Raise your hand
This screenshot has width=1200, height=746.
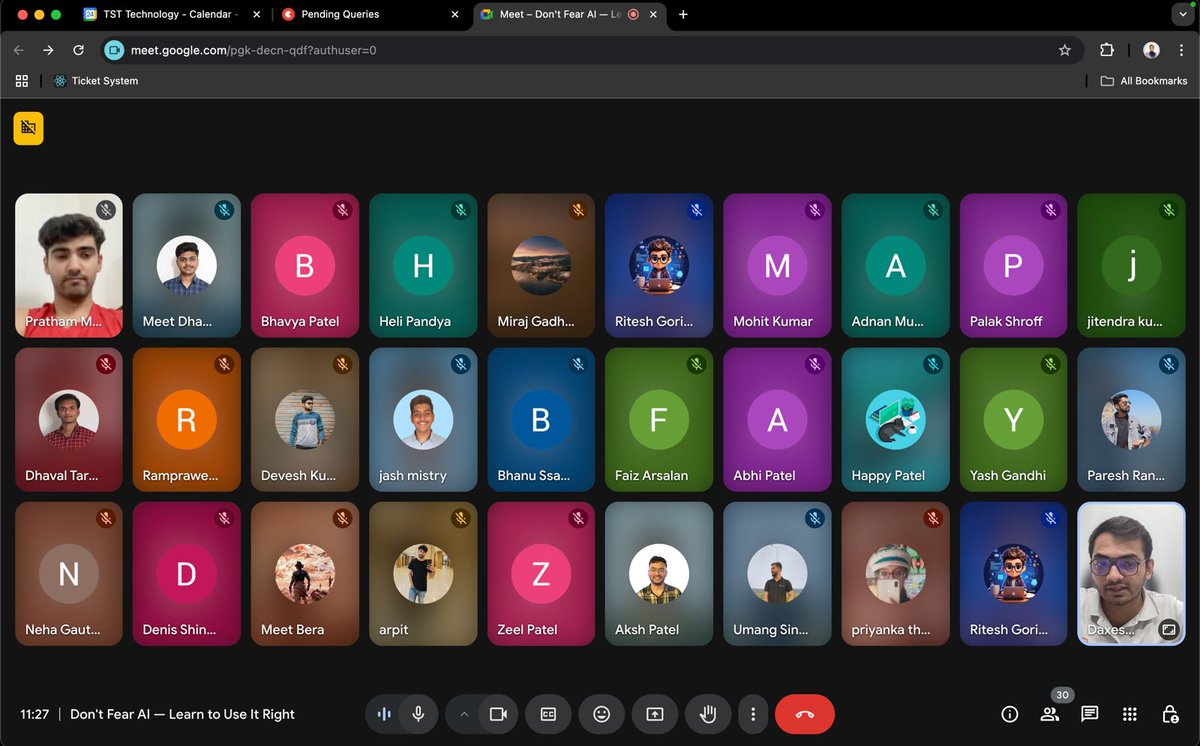click(707, 714)
